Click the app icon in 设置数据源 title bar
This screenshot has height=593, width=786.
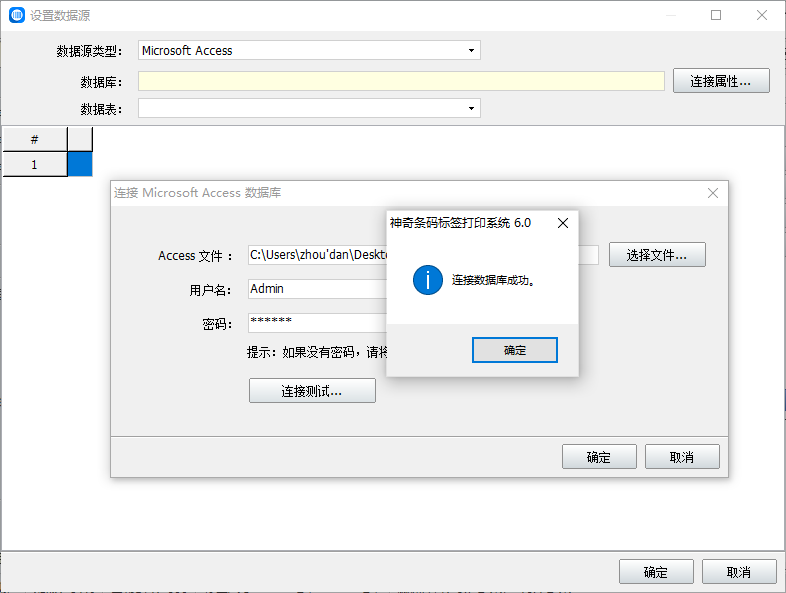[16, 15]
